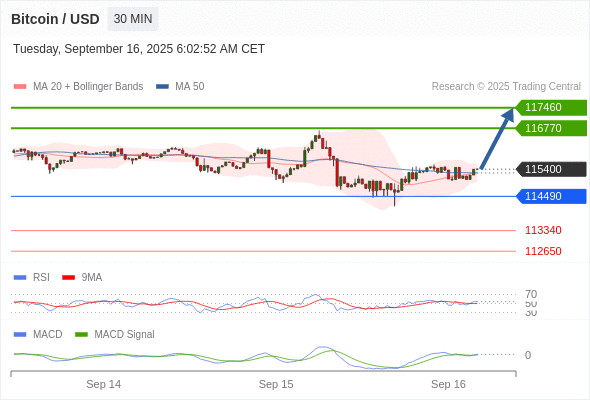Click the 113340 support level label

click(x=543, y=230)
